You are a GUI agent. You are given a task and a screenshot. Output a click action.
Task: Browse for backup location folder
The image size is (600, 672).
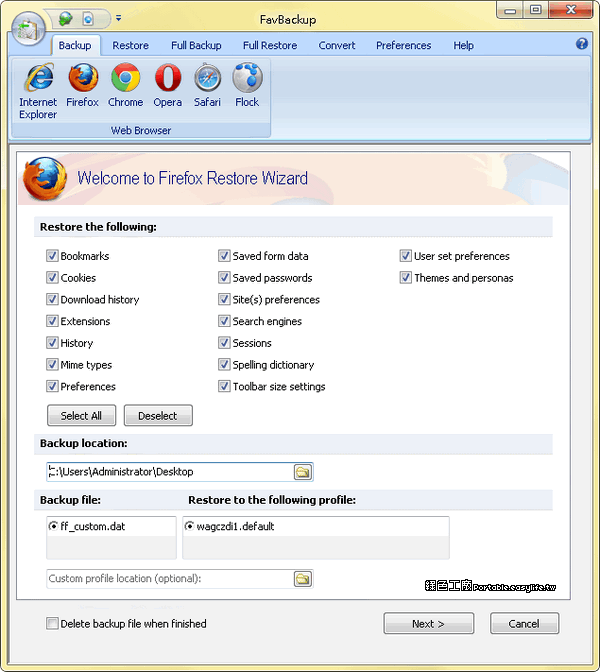(303, 472)
